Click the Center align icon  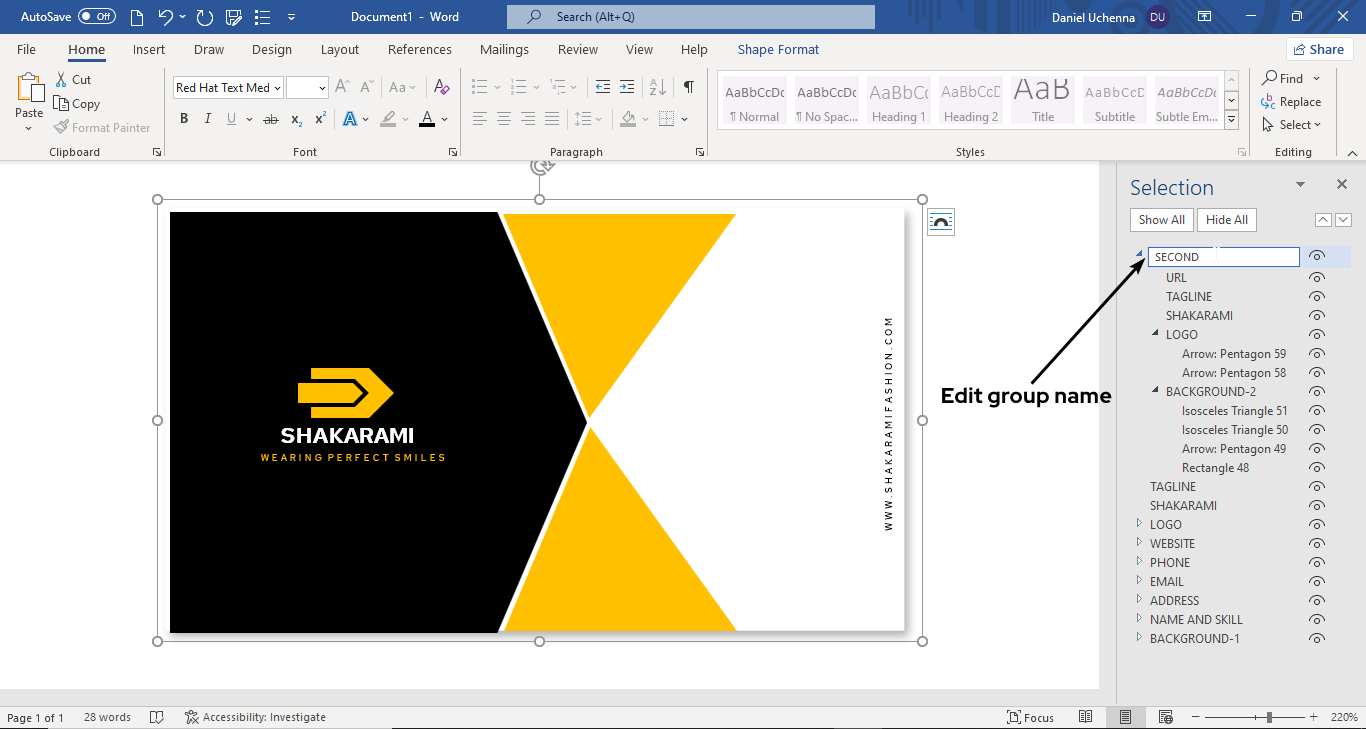tap(504, 119)
